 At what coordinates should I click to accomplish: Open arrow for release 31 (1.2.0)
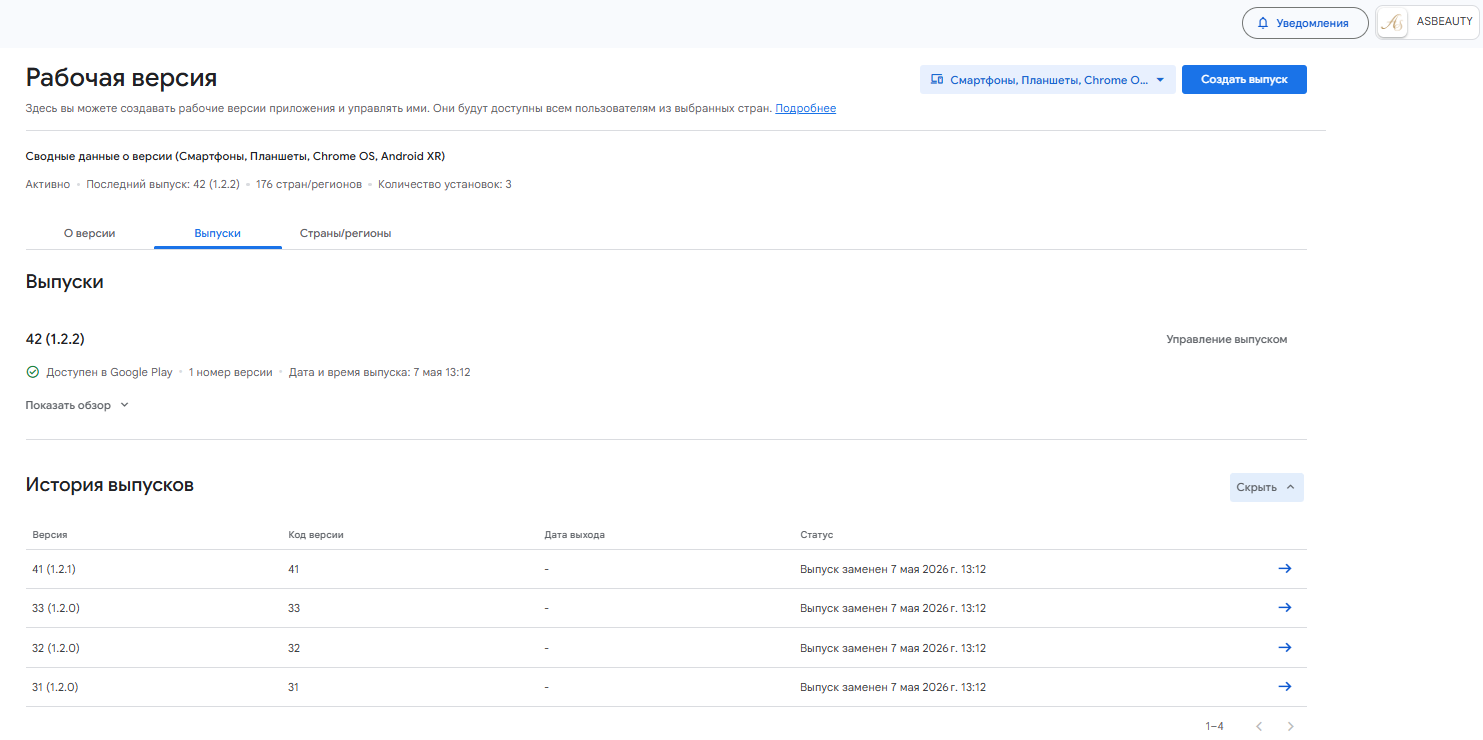(1285, 686)
